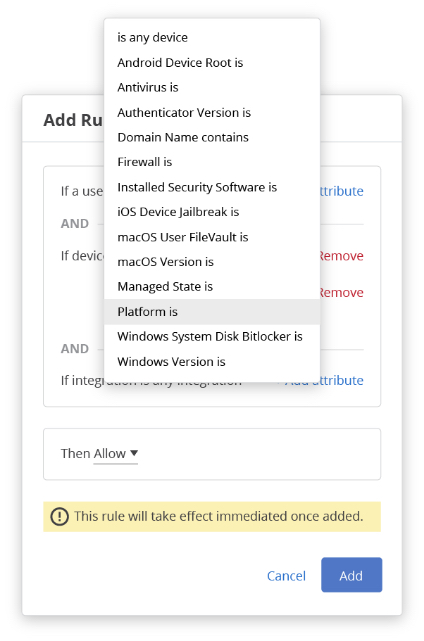Screen dimensions: 424x641
Task: Choose 'Domain Name contains' attribute
Action: point(212,137)
